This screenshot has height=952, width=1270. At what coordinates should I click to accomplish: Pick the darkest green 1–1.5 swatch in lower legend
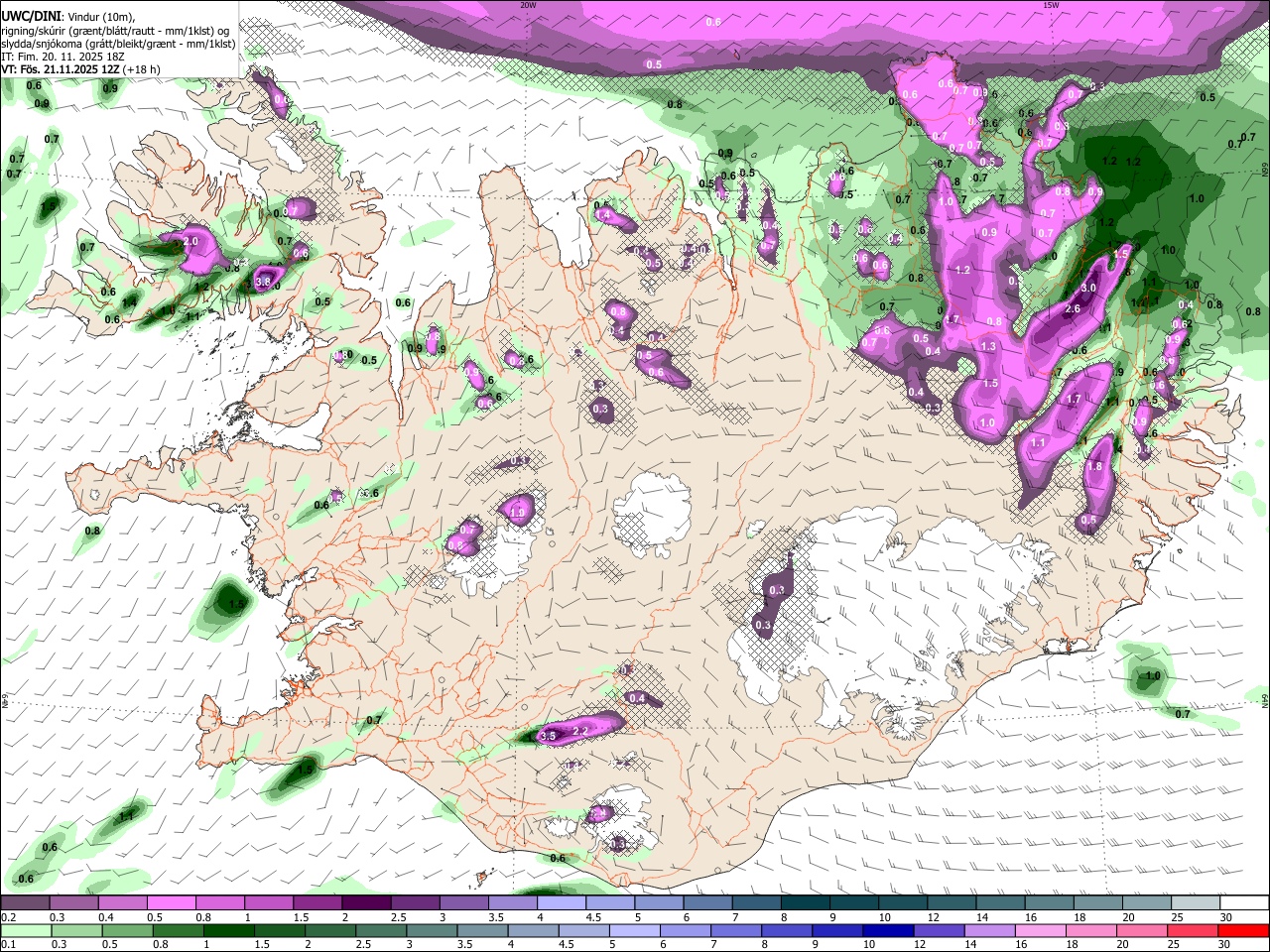(230, 930)
